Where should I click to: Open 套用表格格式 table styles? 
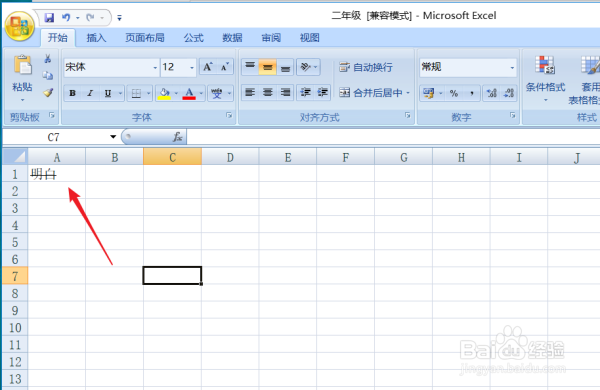(585, 80)
